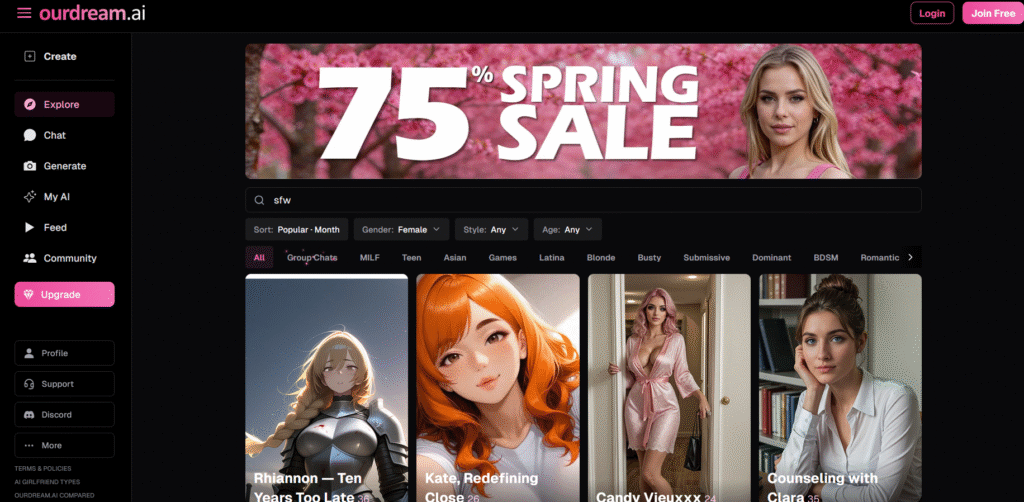Image resolution: width=1024 pixels, height=502 pixels.
Task: Click the Feed play icon
Action: (x=30, y=228)
